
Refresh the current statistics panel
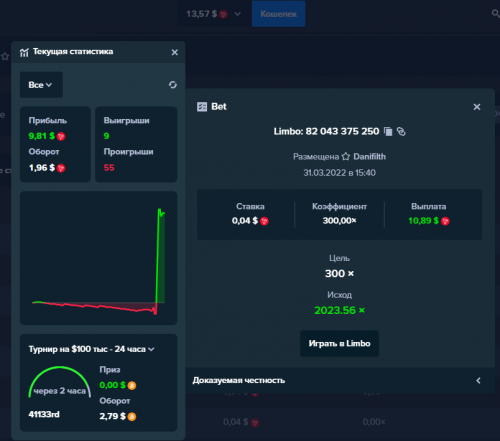point(173,85)
